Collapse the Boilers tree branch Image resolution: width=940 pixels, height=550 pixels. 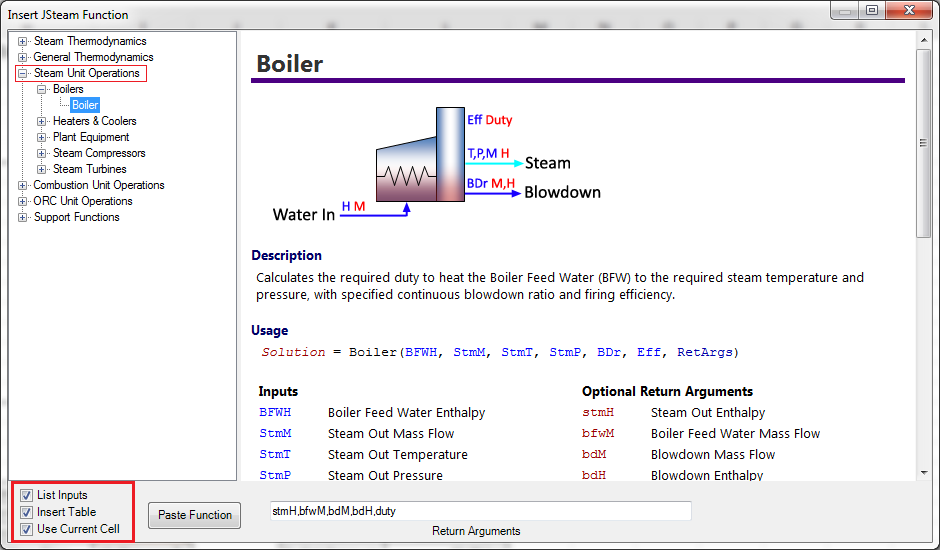coord(41,89)
